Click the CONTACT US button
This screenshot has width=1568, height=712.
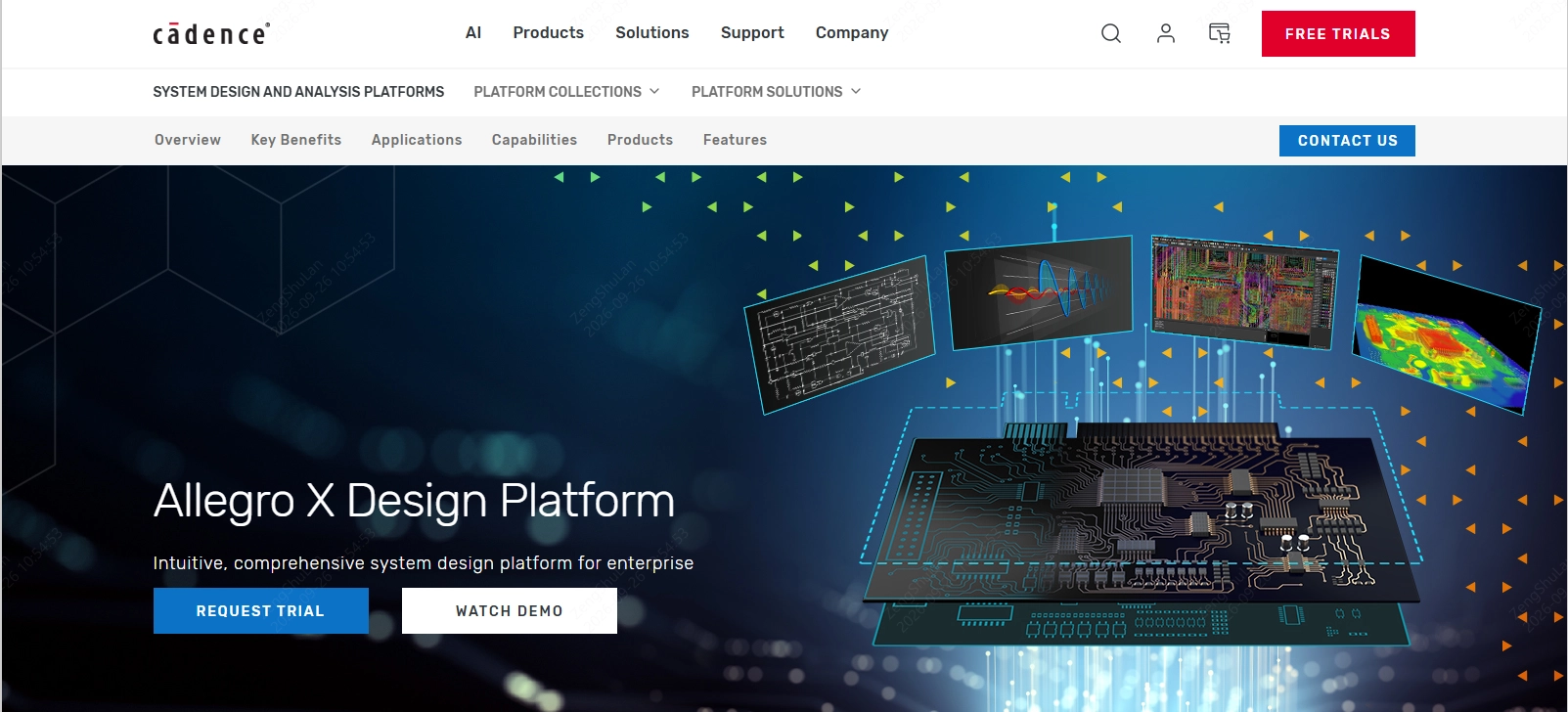1347,141
